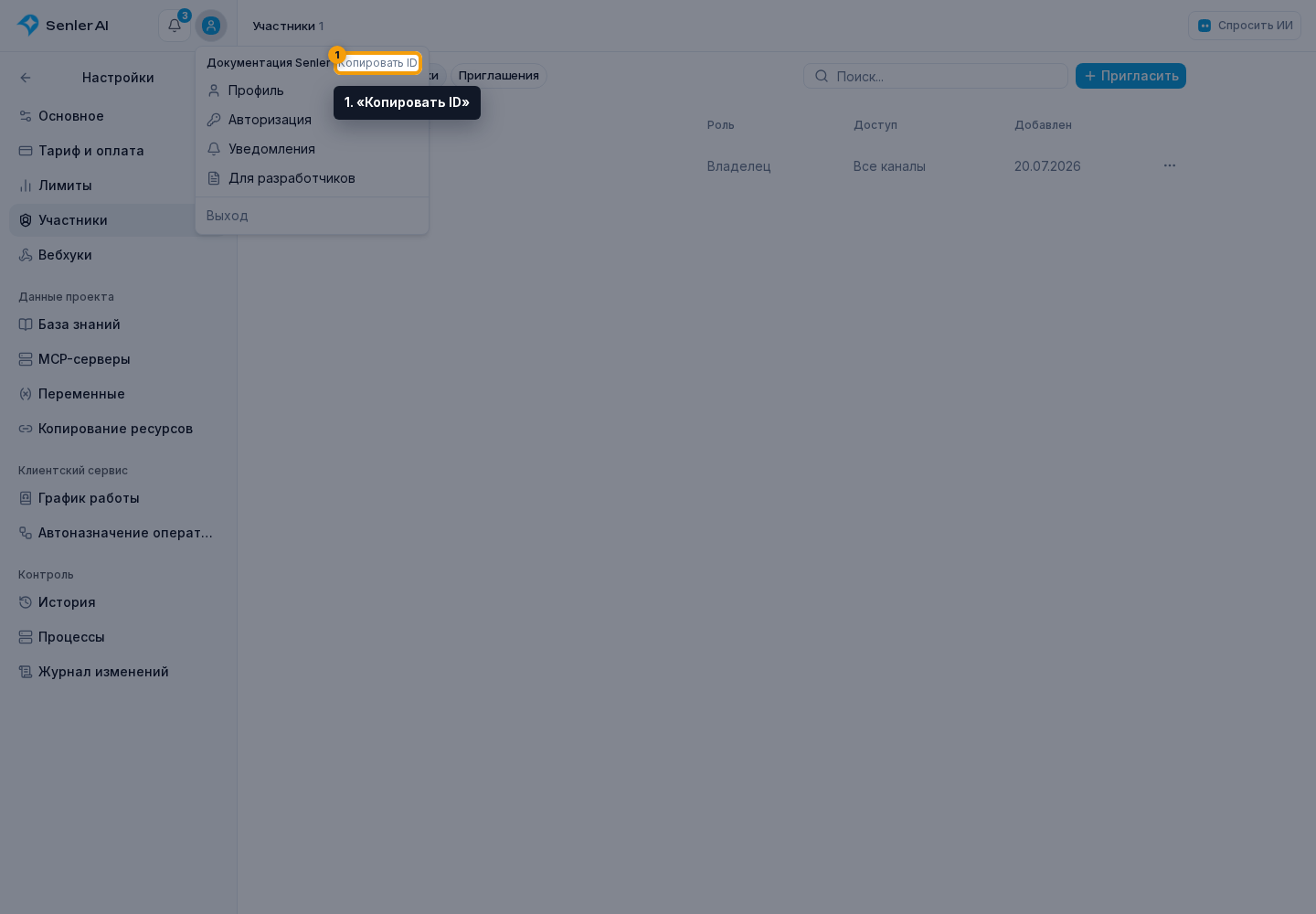
Task: Switch to the Приглашения tab
Action: [499, 76]
